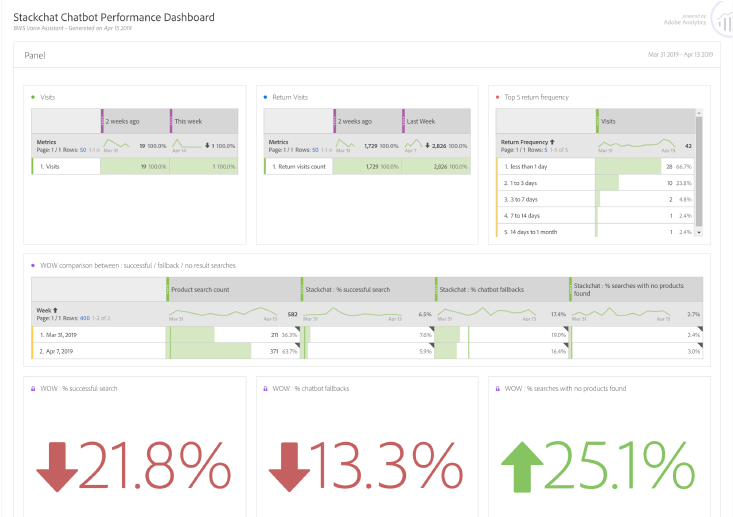733x517 pixels.
Task: Select the '4. 7 to 14 days' row
Action: (x=596, y=215)
